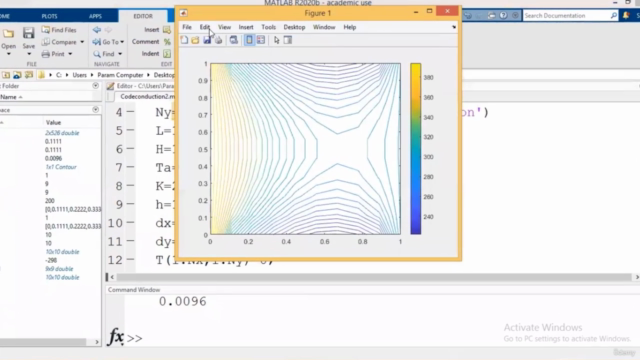
Task: Click the Save Figure icon in Figure toolbar
Action: click(207, 40)
